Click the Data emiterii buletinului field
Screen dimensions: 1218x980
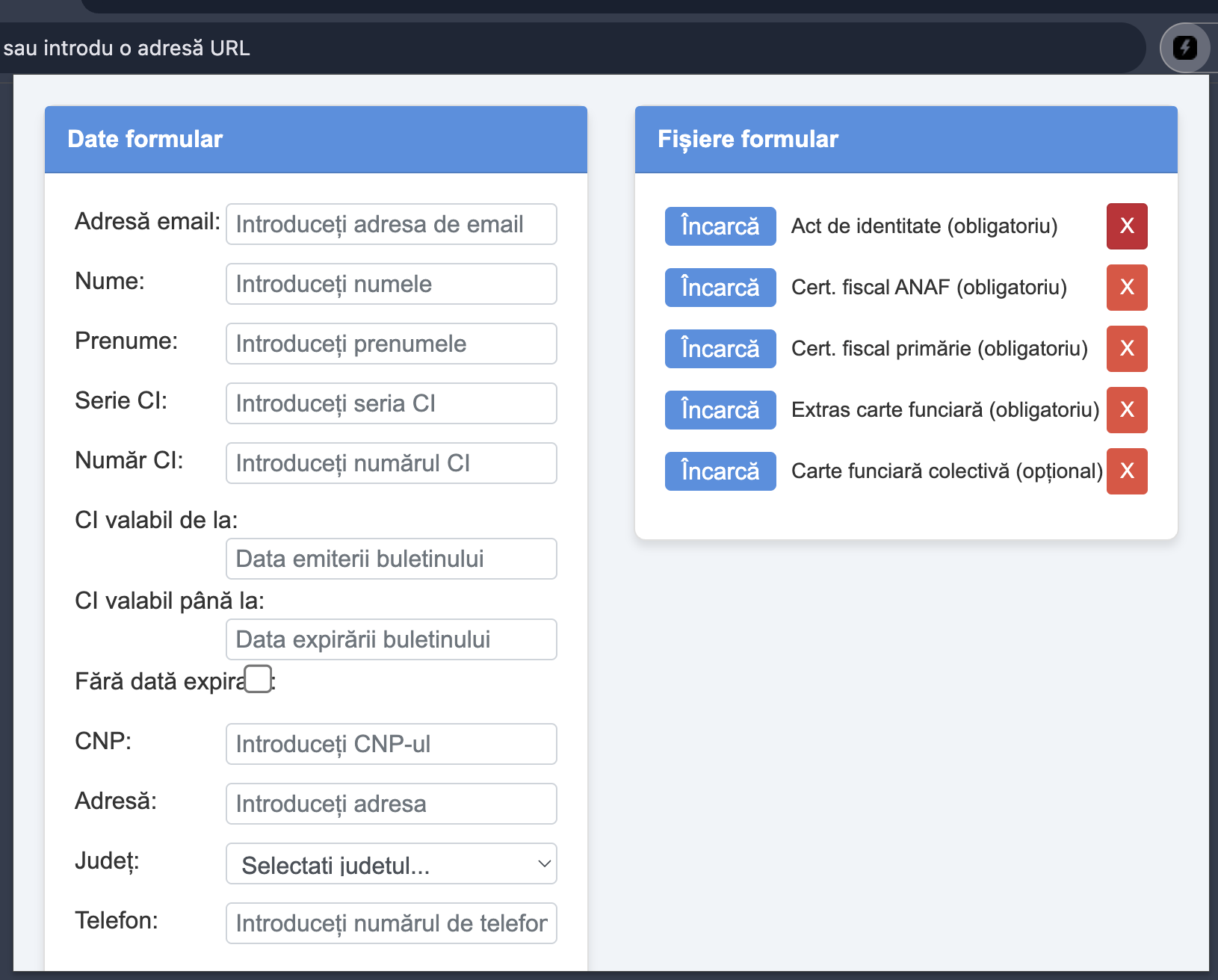[x=391, y=559]
